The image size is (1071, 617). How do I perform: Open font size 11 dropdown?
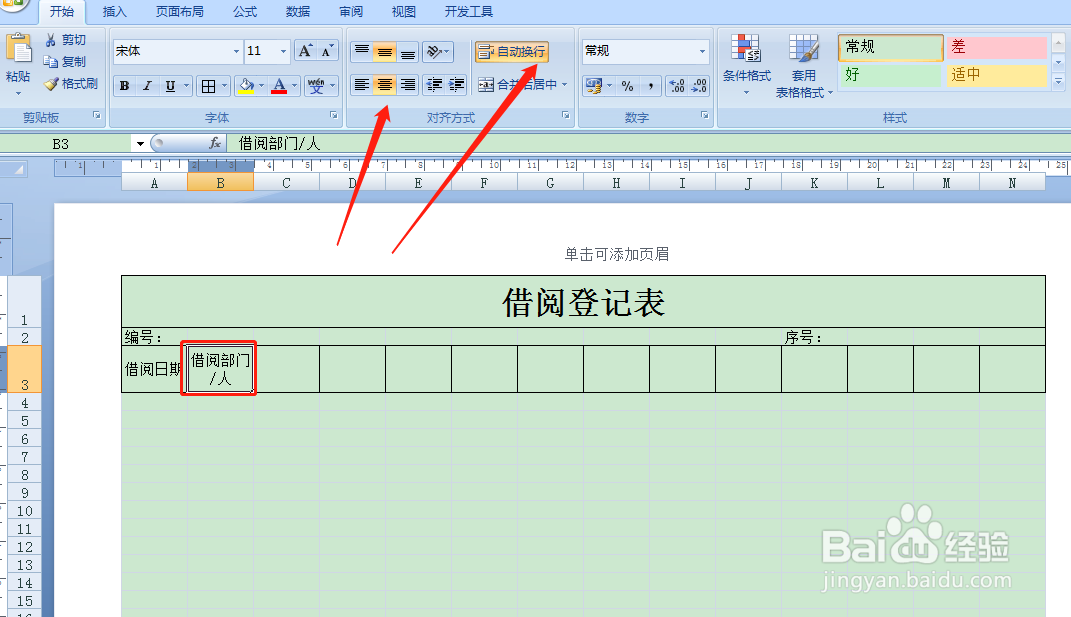tap(283, 51)
